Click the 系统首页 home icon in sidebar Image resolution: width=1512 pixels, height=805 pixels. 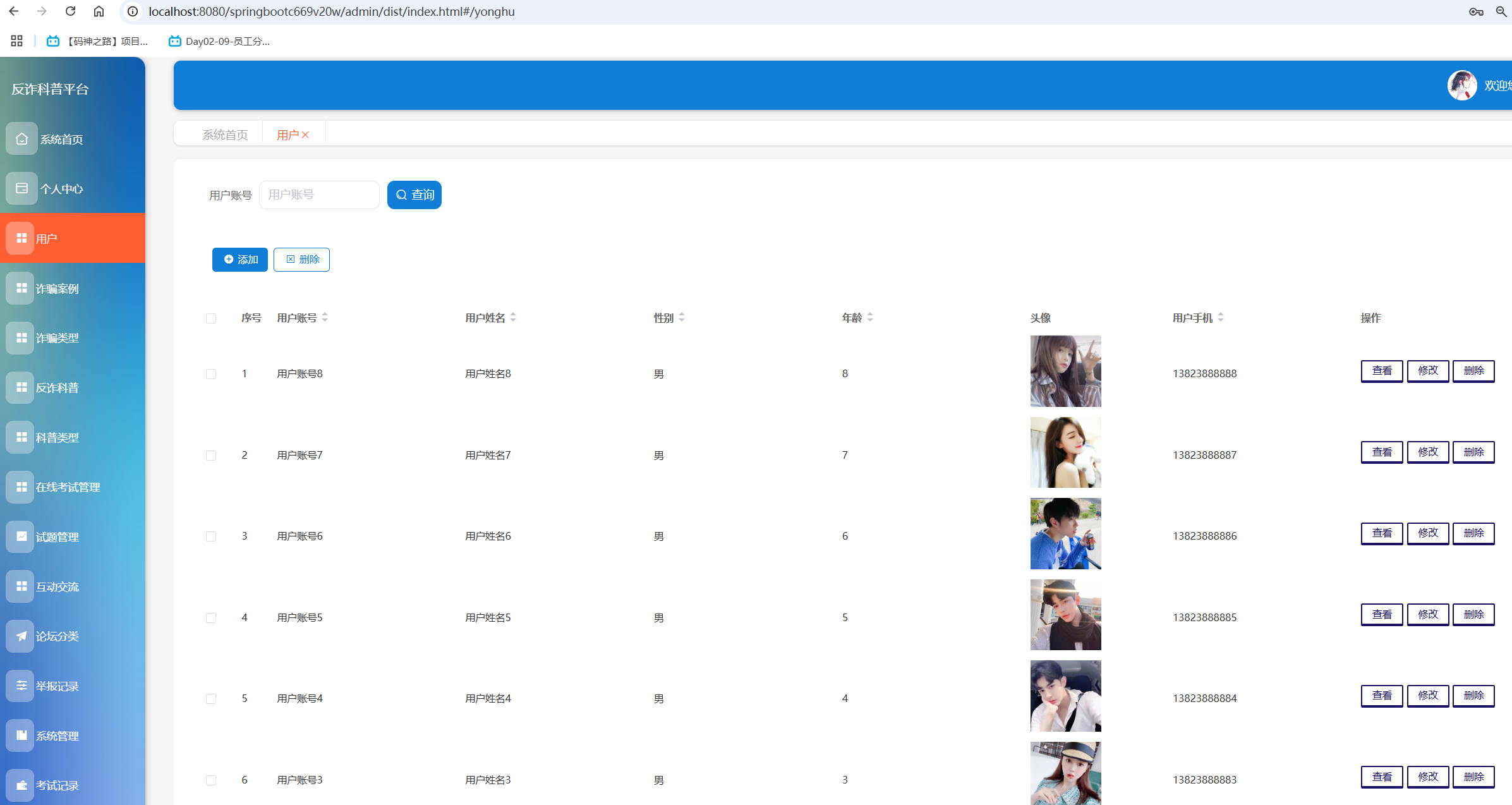point(21,139)
